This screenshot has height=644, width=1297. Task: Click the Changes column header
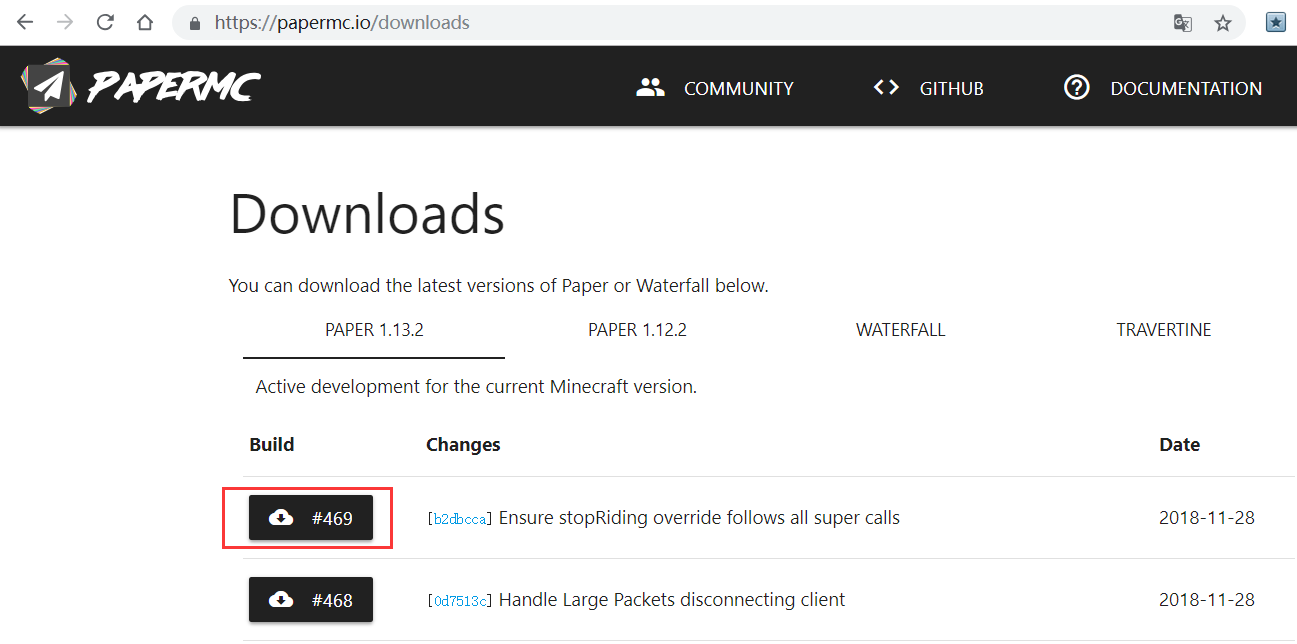(x=463, y=444)
